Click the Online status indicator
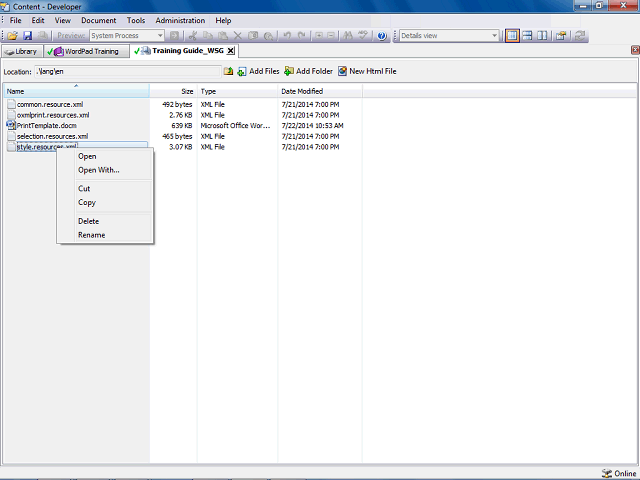 tap(619, 473)
